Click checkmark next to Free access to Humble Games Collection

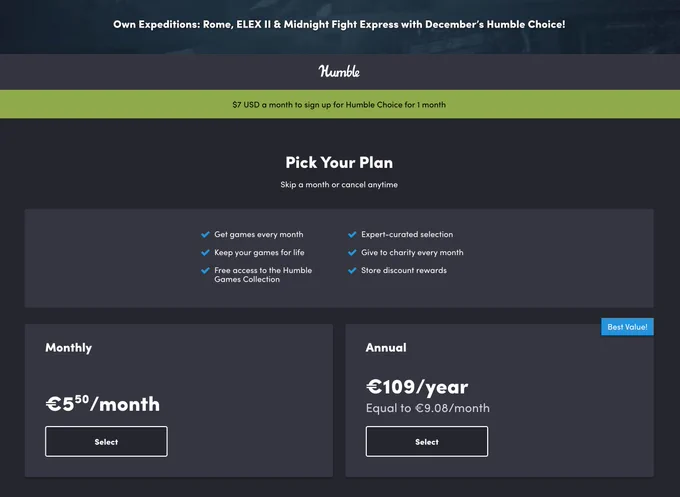[206, 271]
